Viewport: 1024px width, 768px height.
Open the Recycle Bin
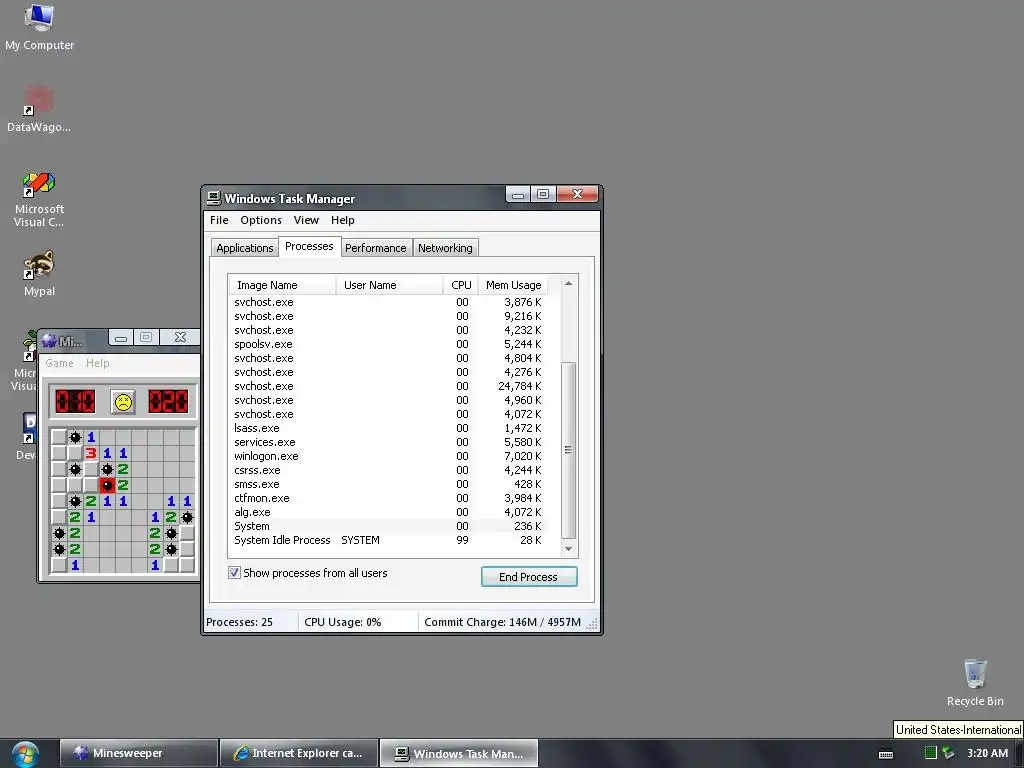975,683
